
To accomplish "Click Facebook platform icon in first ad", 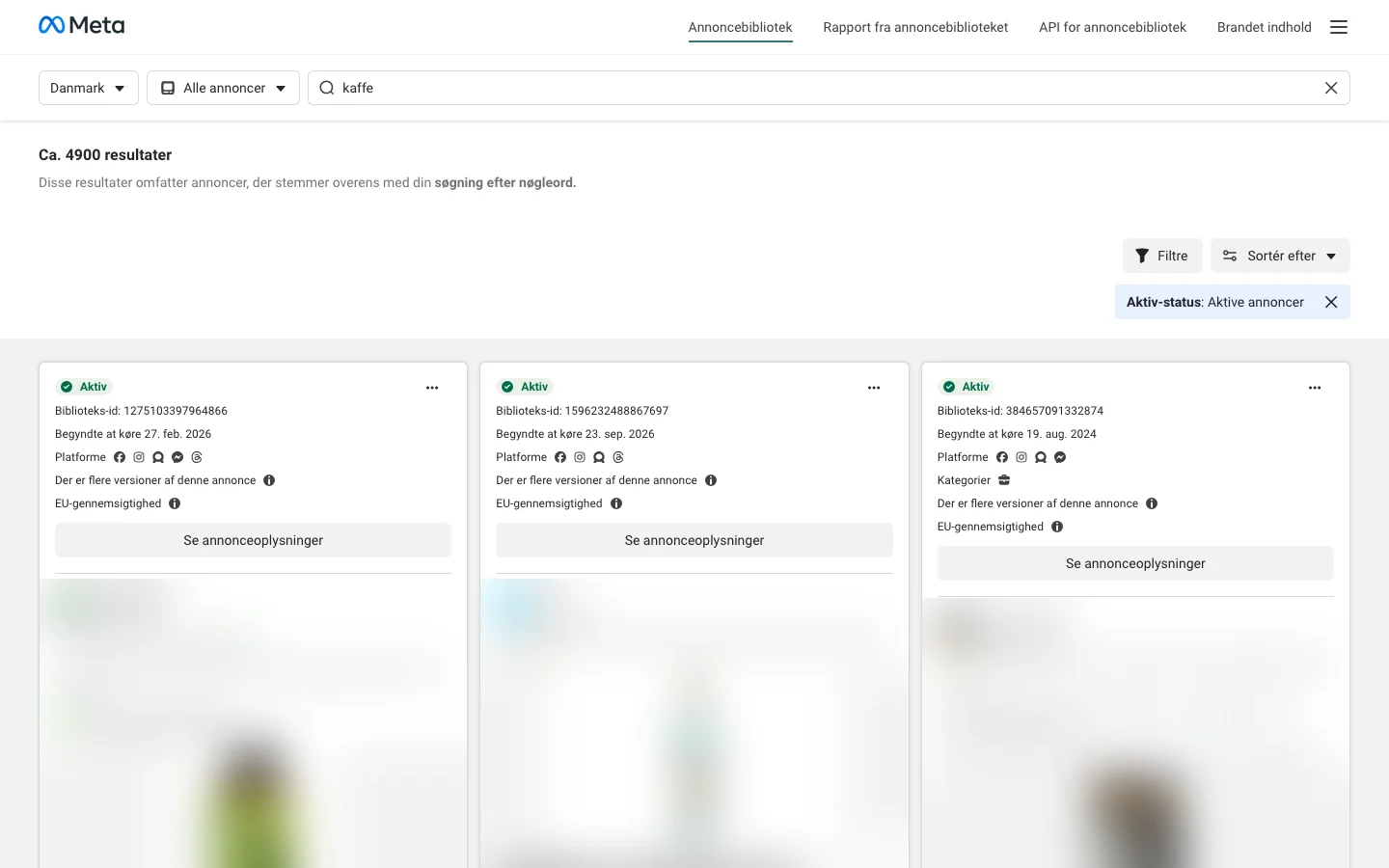I will pyautogui.click(x=120, y=457).
